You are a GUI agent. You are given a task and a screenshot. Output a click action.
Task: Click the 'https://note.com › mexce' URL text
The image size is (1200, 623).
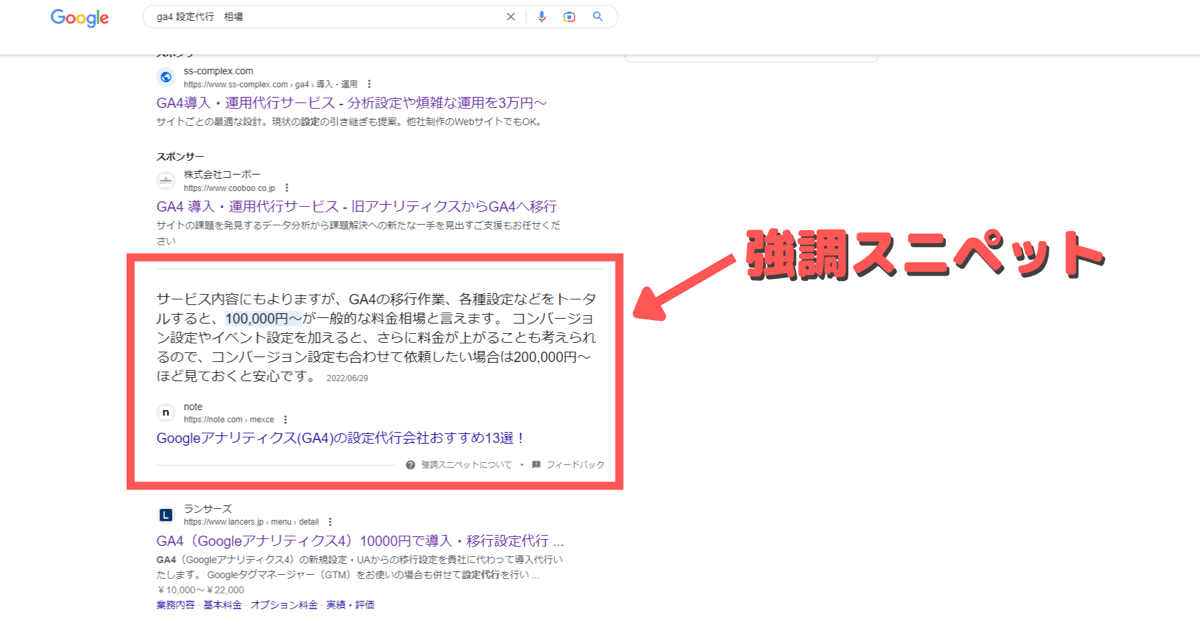coord(229,419)
